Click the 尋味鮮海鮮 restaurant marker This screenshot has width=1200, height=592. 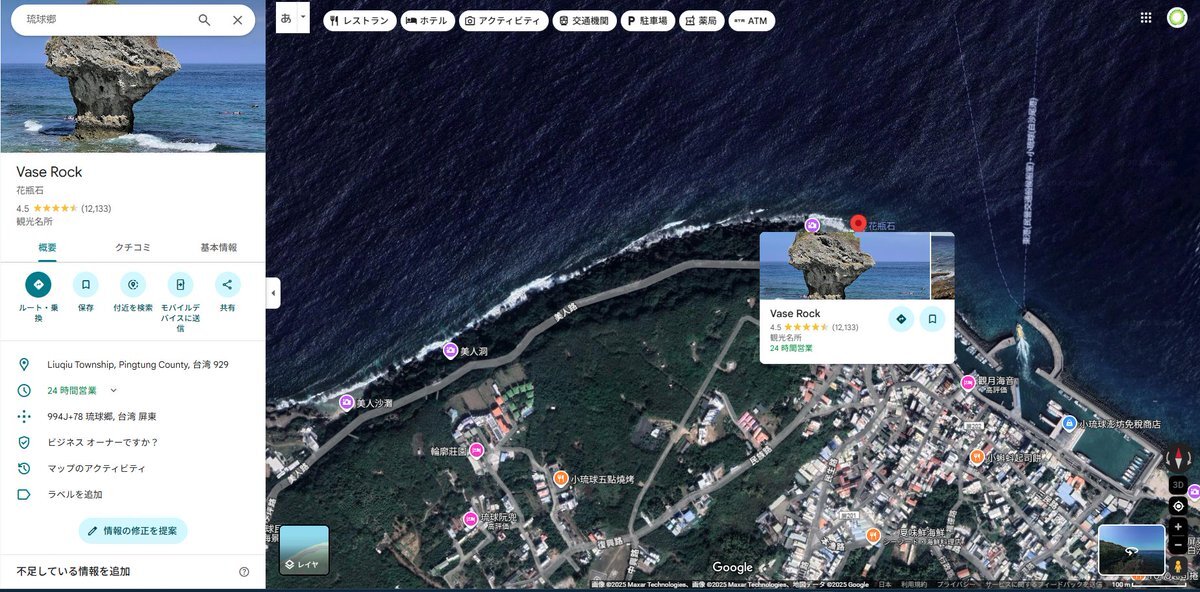(x=874, y=535)
